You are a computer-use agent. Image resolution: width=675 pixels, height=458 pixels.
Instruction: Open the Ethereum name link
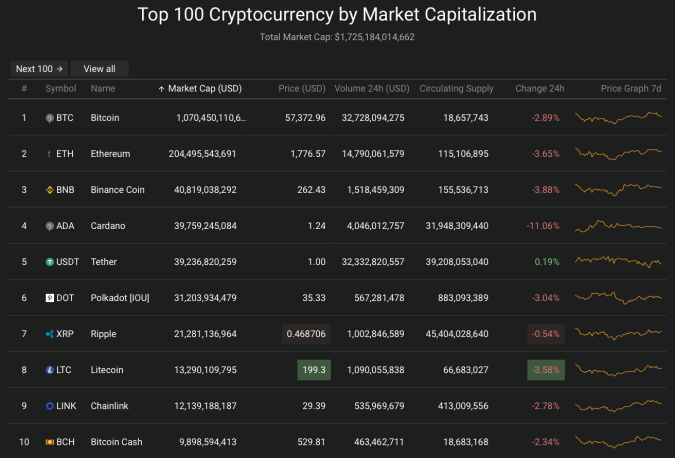pyautogui.click(x=110, y=154)
